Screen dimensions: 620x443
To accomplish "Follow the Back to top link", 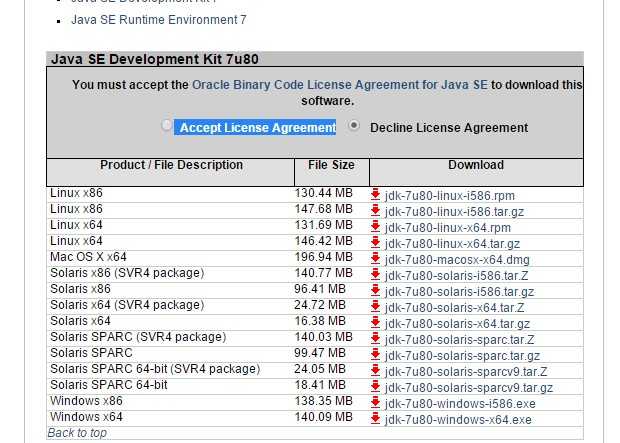I will [77, 433].
